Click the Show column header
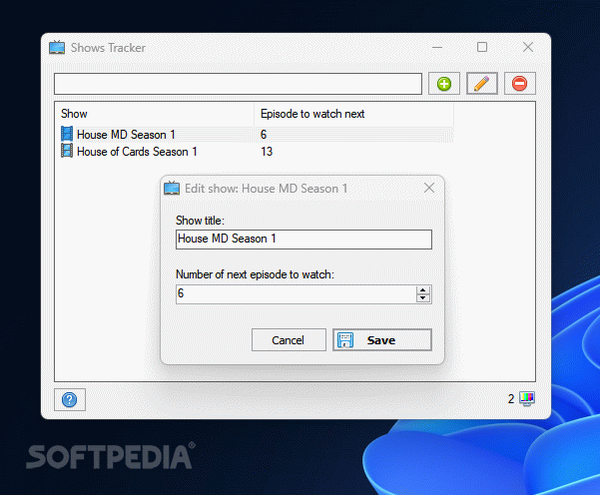Screen dimensions: 600x495 tap(155, 114)
